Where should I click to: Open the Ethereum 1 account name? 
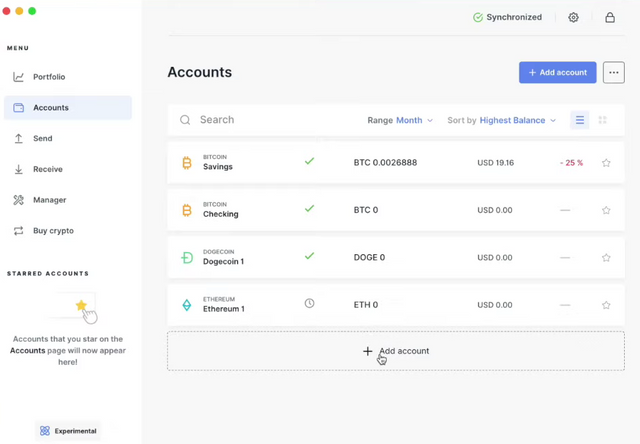coord(224,309)
